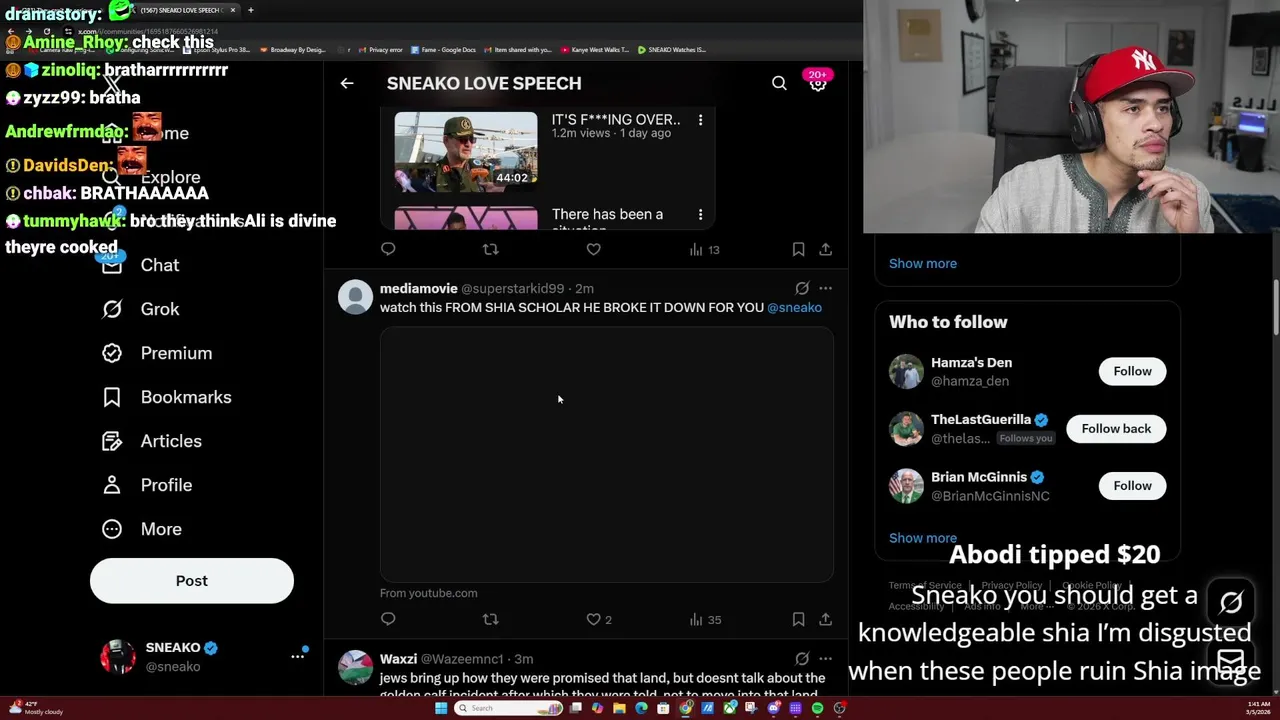Open mediamovie's profile avatar
The height and width of the screenshot is (720, 1280).
[x=355, y=297]
